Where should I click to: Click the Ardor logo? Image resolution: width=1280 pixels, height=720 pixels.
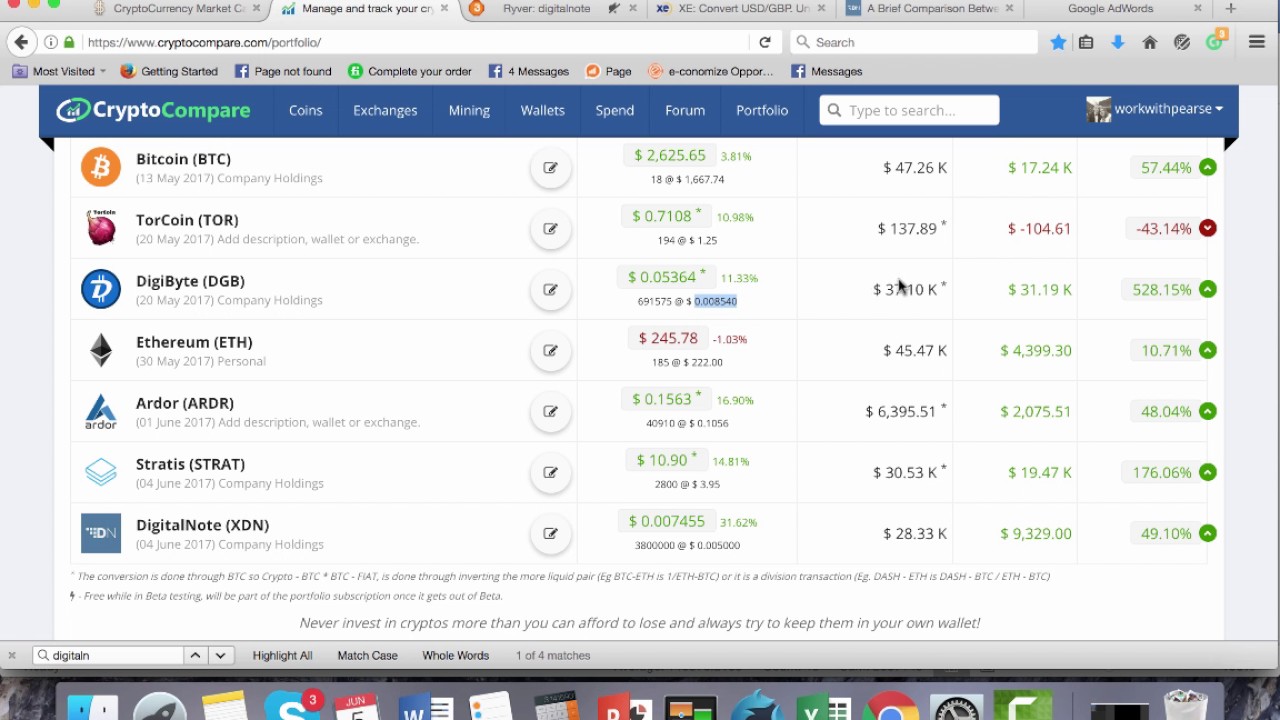pos(101,411)
